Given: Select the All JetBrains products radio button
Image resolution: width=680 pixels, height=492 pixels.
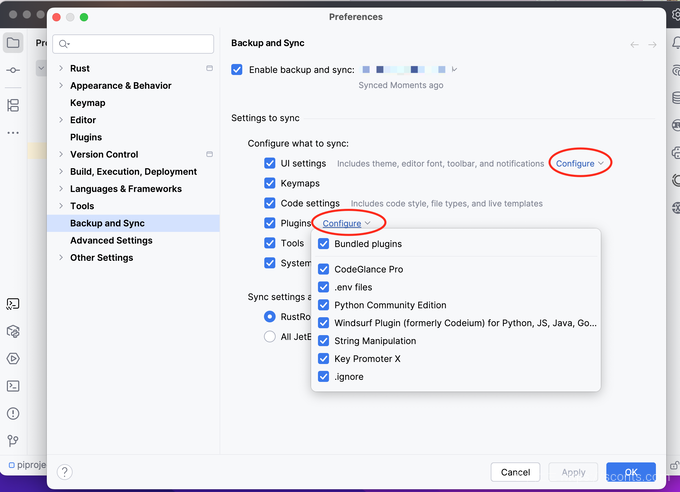Looking at the screenshot, I should coord(270,337).
